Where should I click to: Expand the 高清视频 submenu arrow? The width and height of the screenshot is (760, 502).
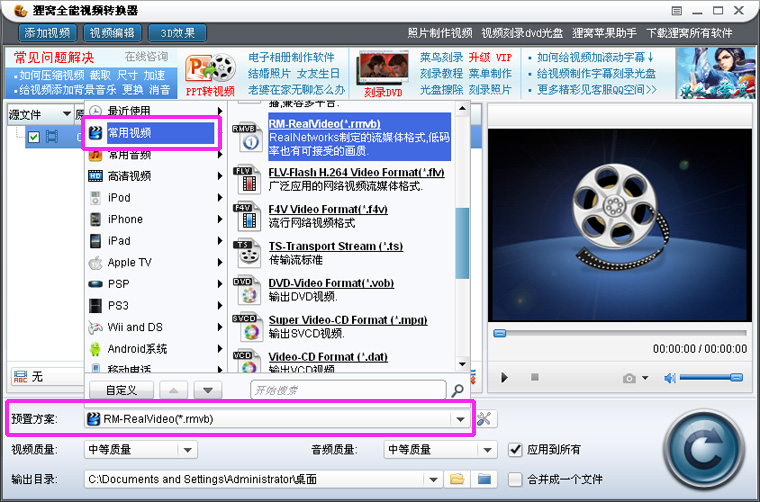click(x=220, y=176)
